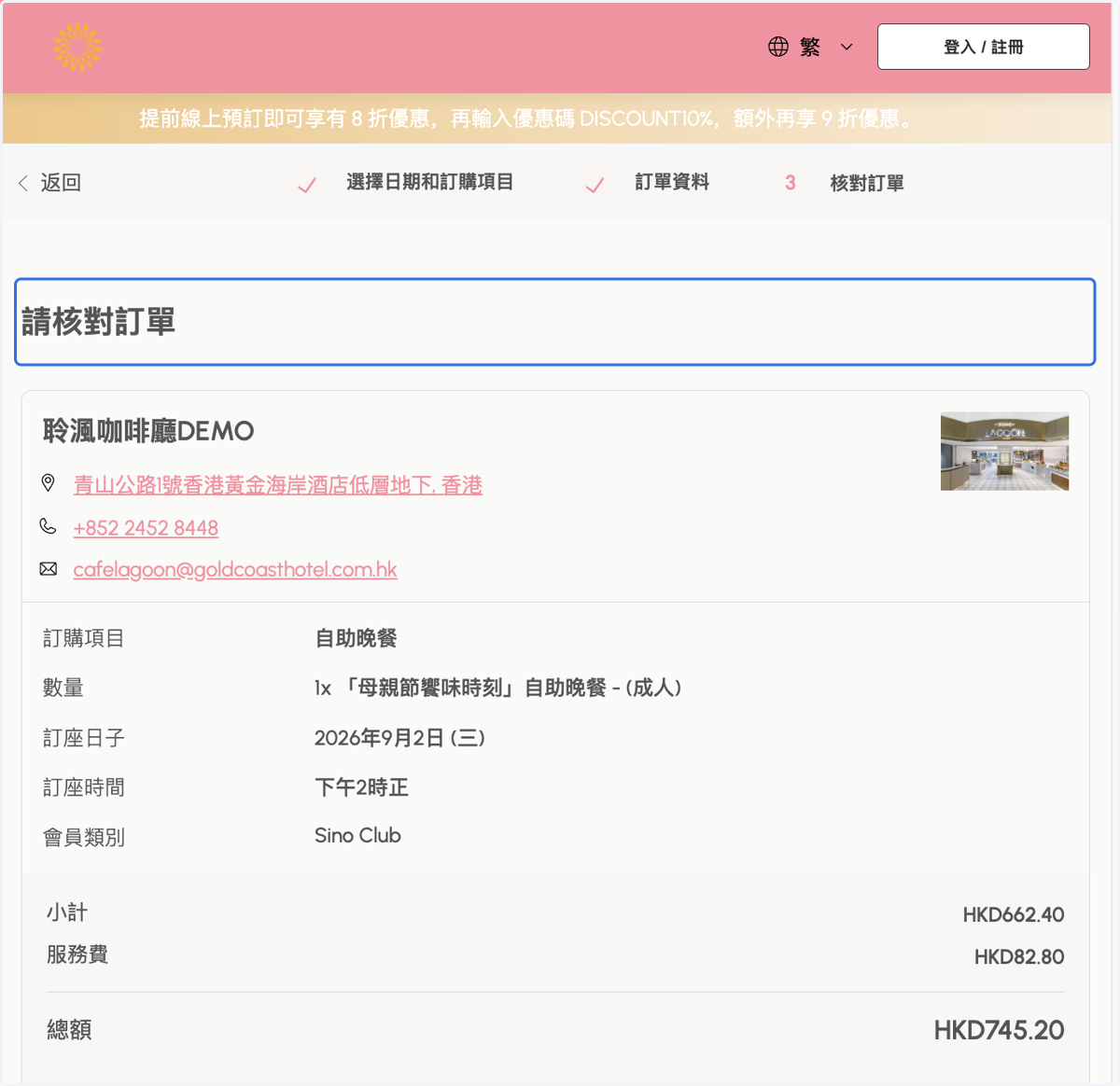1120x1086 pixels.
Task: Expand the language chevron next to 繁
Action: 847,47
